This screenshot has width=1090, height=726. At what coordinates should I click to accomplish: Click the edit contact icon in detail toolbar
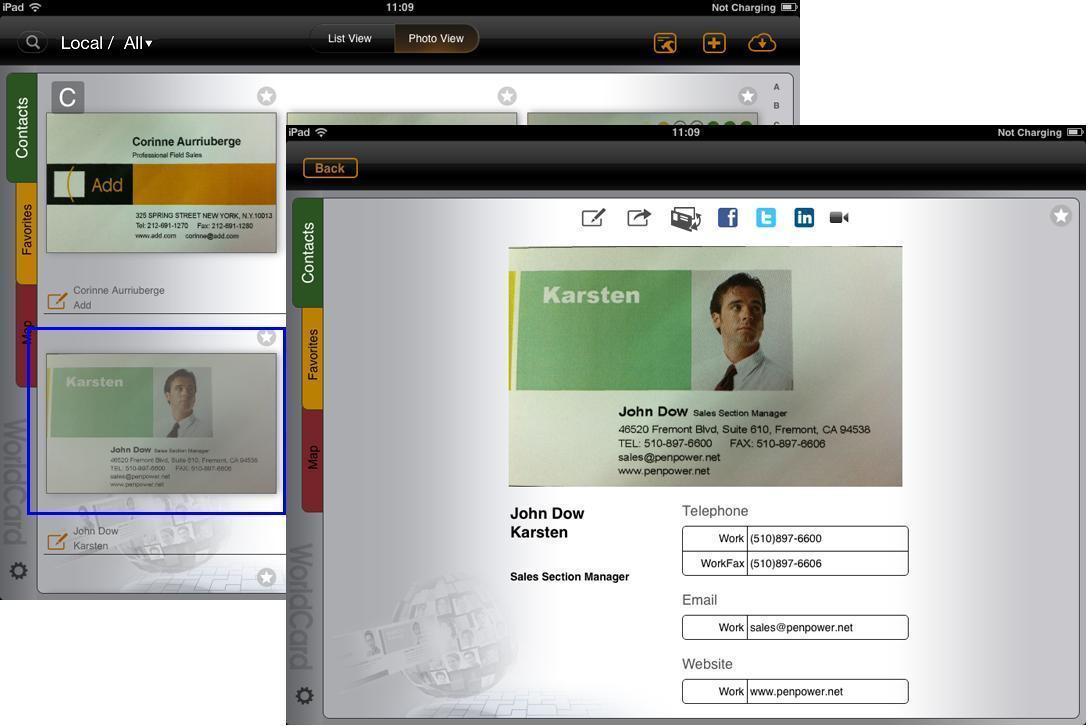click(x=593, y=218)
